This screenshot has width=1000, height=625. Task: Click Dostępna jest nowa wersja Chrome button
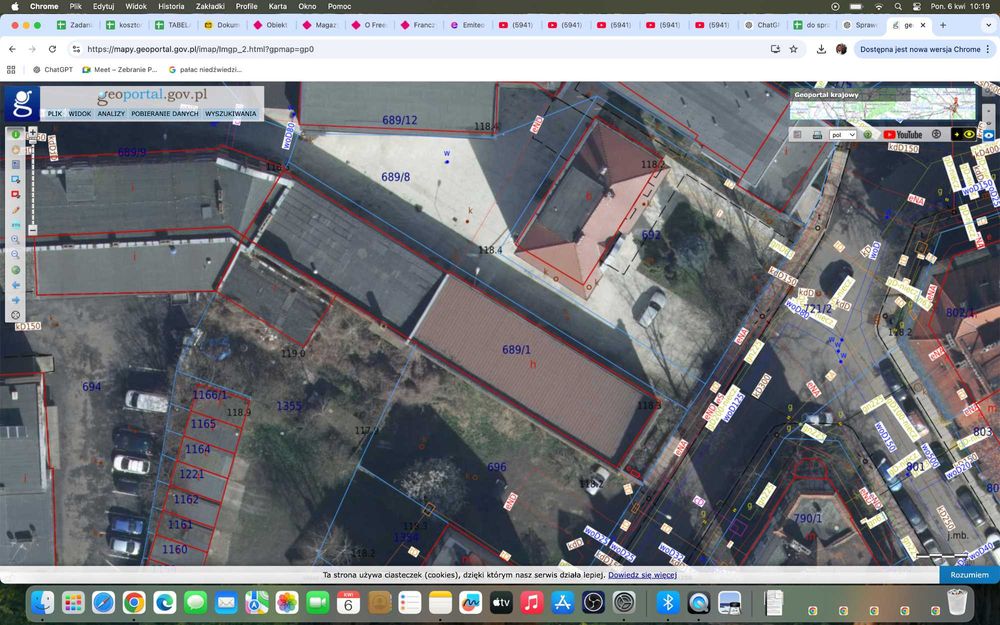pos(924,49)
